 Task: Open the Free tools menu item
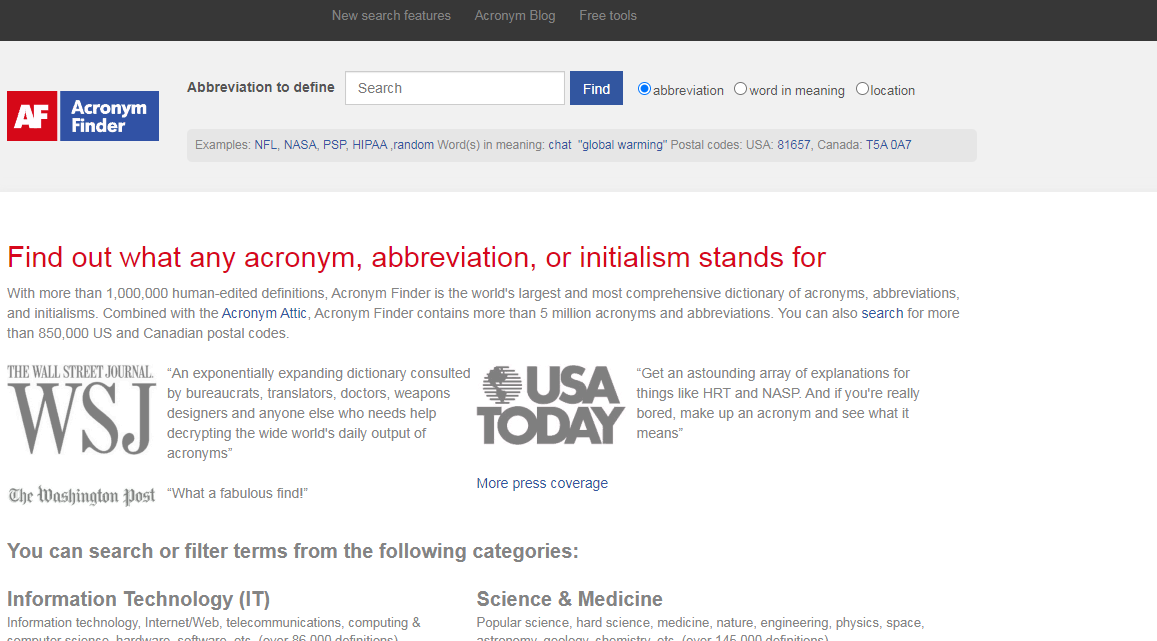click(x=608, y=15)
